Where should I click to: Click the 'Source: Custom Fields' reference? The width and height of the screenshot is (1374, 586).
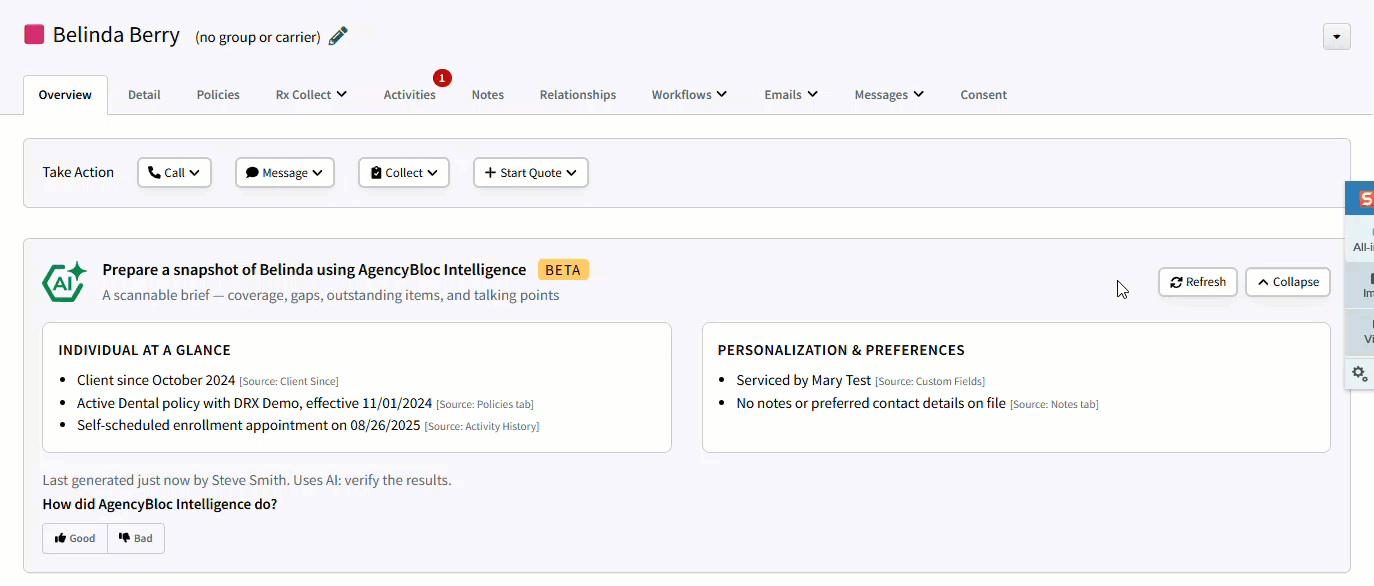click(930, 381)
